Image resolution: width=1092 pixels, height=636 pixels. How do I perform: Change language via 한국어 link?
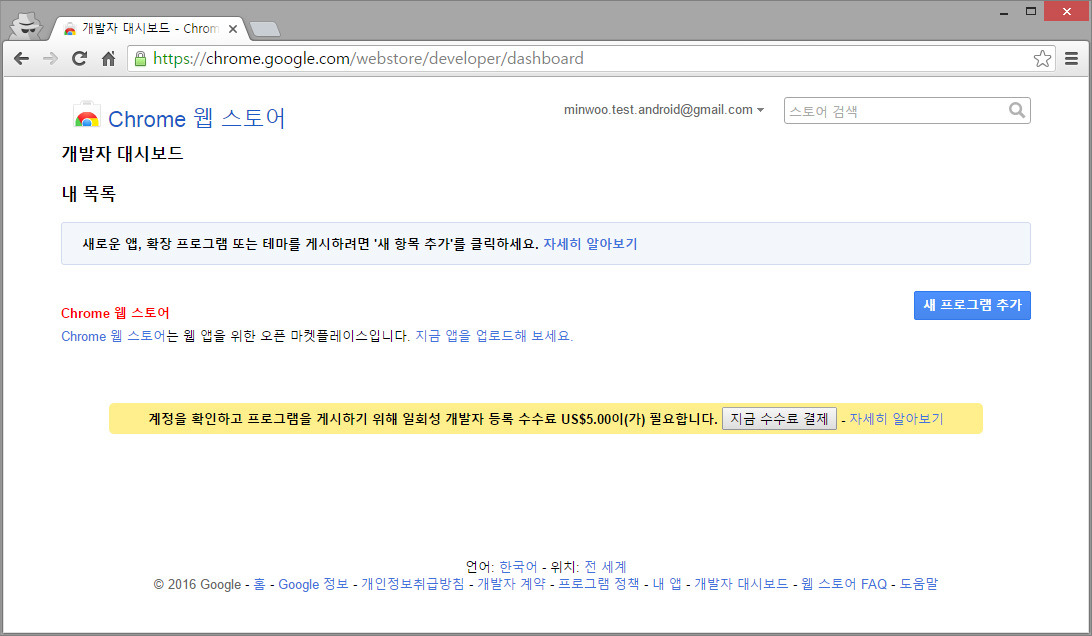[x=518, y=566]
